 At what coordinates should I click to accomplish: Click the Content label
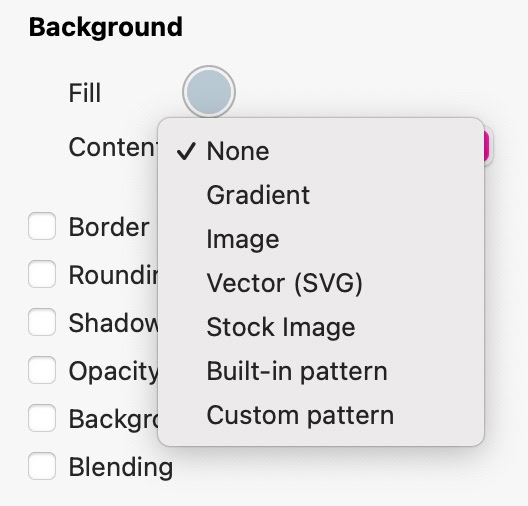coord(113,147)
